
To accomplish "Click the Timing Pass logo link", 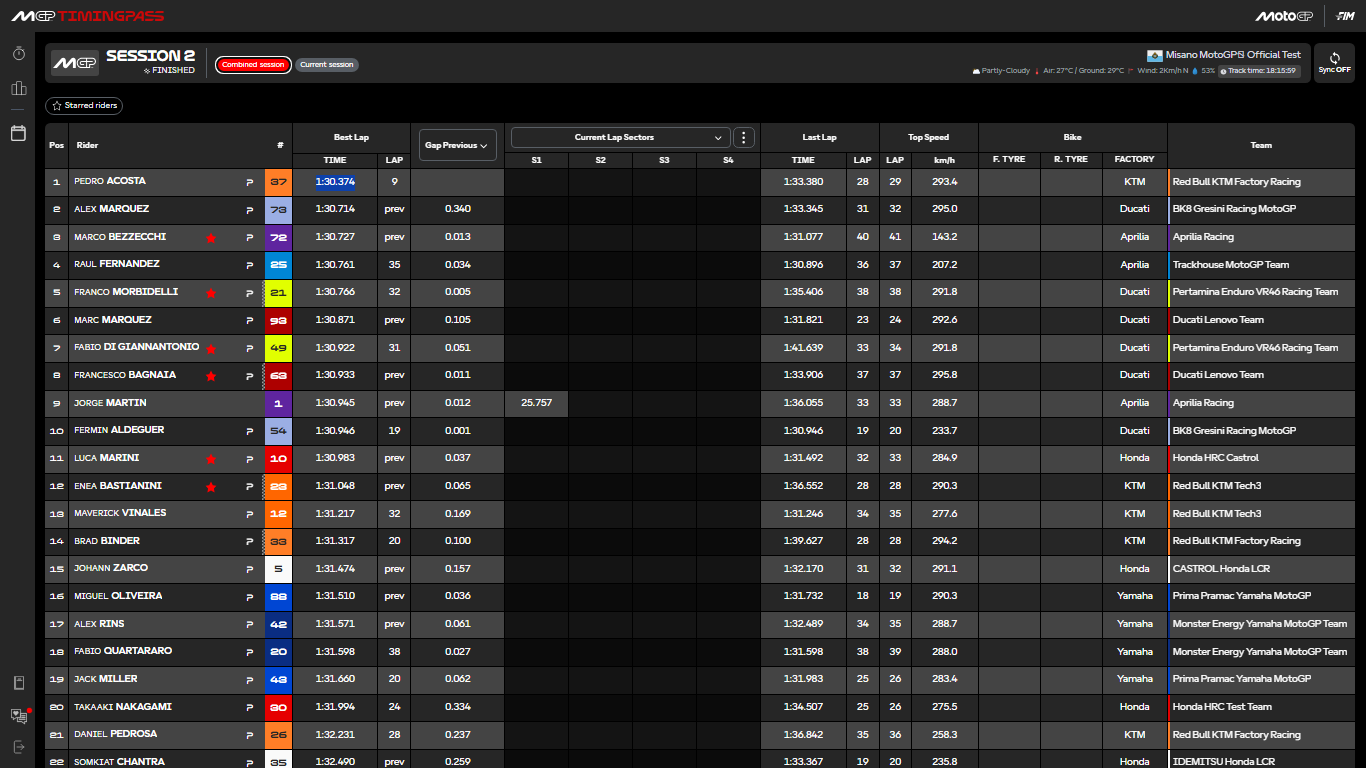I will (x=87, y=16).
